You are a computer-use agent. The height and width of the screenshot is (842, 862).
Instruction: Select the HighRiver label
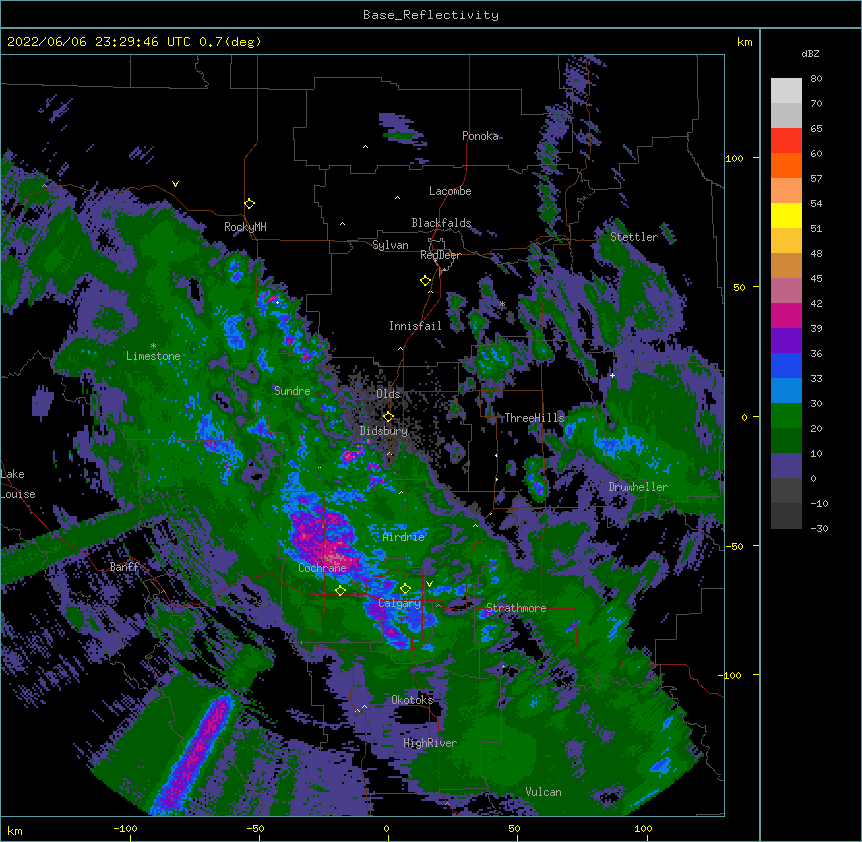[x=430, y=743]
